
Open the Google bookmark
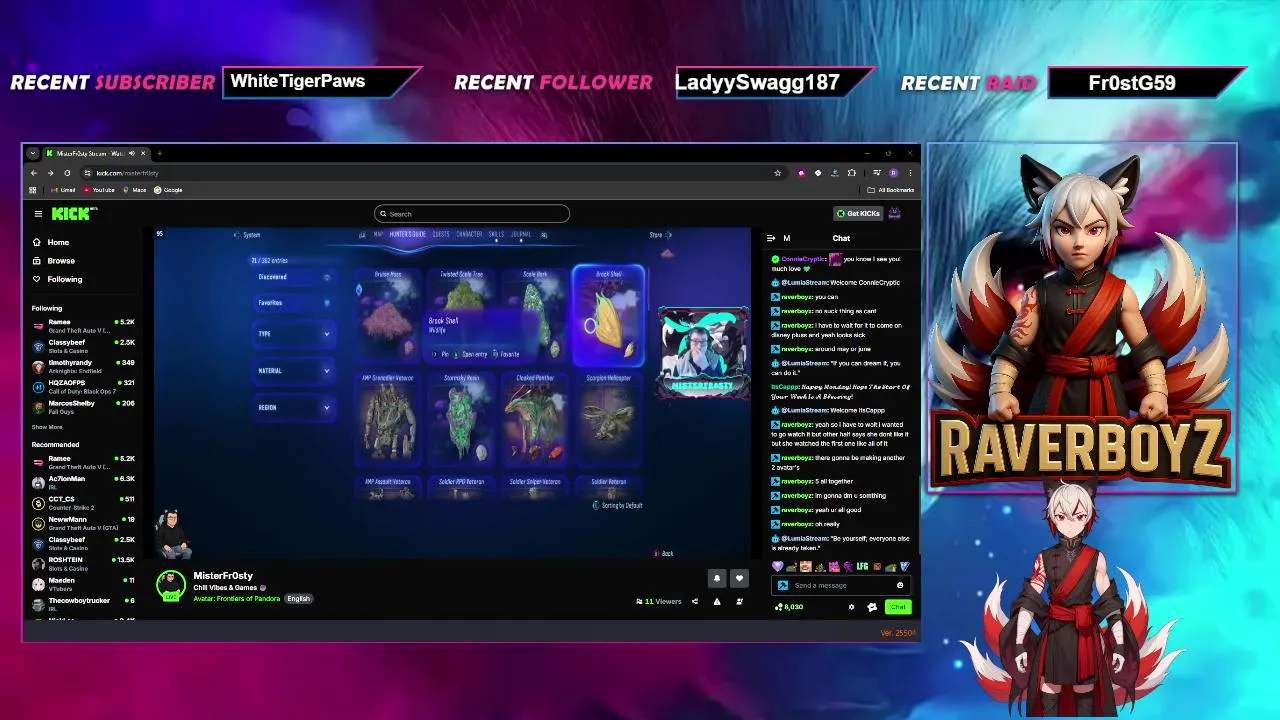(x=169, y=190)
